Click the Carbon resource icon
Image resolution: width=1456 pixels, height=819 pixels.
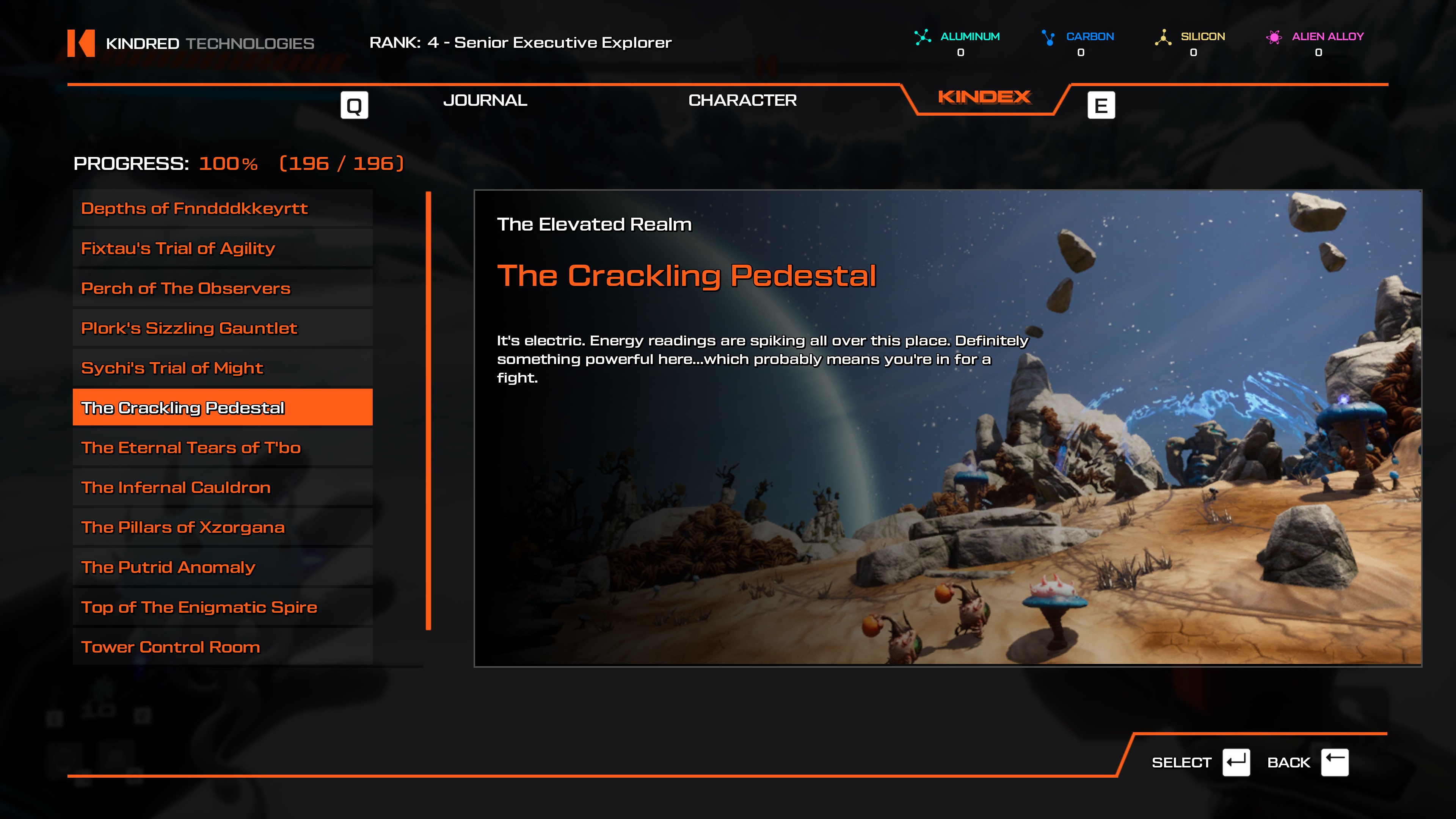pos(1048,37)
